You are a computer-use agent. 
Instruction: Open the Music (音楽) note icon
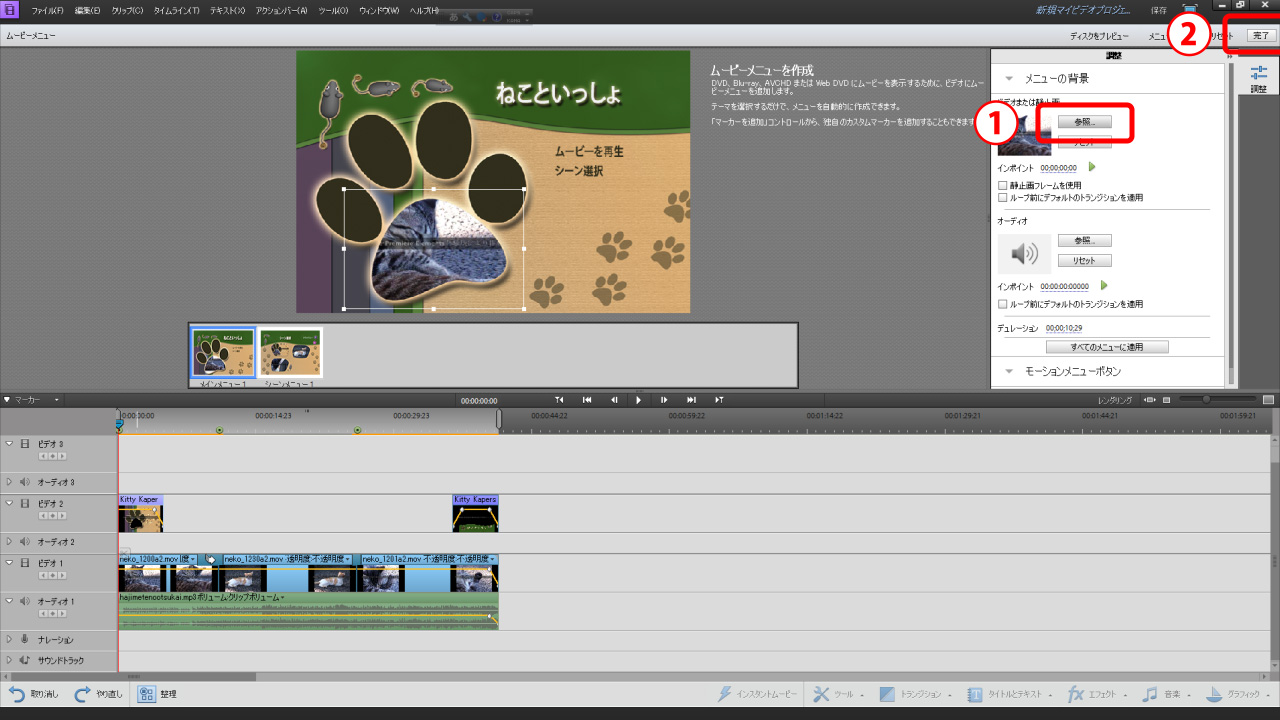[x=1150, y=694]
